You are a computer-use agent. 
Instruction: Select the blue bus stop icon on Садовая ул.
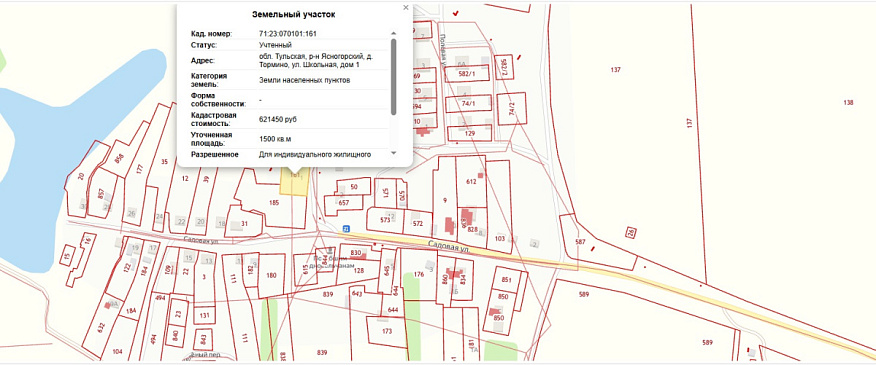346,229
